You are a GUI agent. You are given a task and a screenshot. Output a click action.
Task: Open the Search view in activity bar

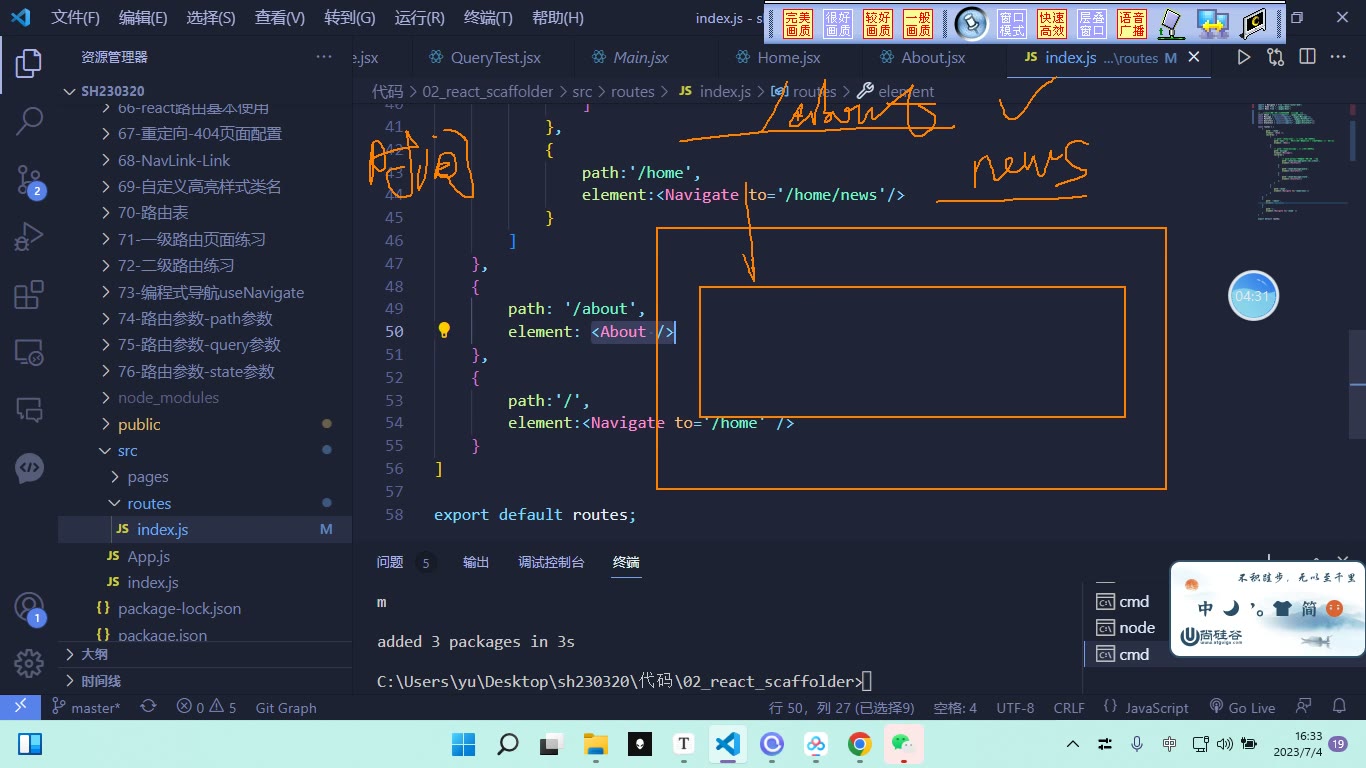point(29,122)
